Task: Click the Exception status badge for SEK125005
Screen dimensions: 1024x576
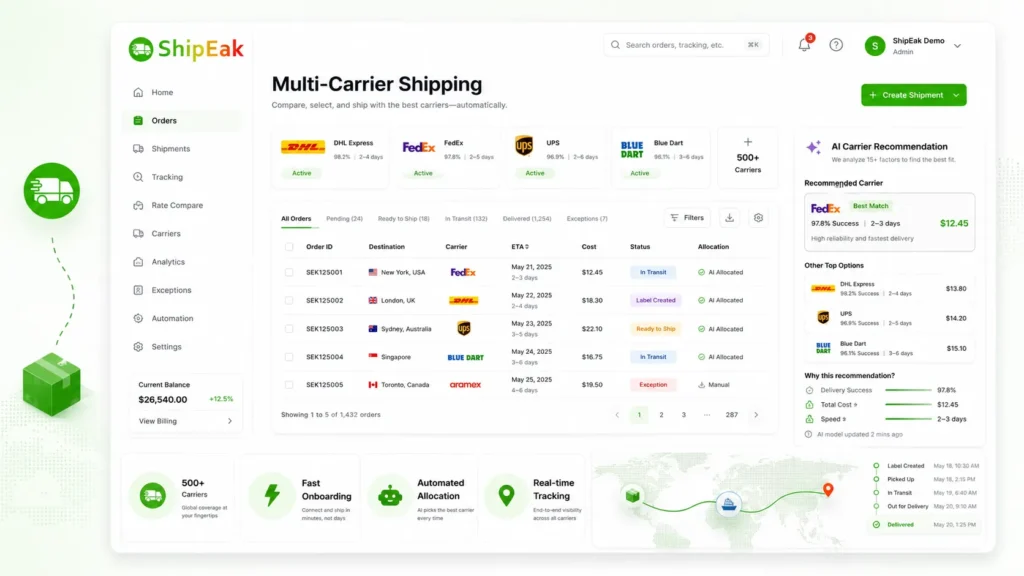Action: tap(653, 385)
